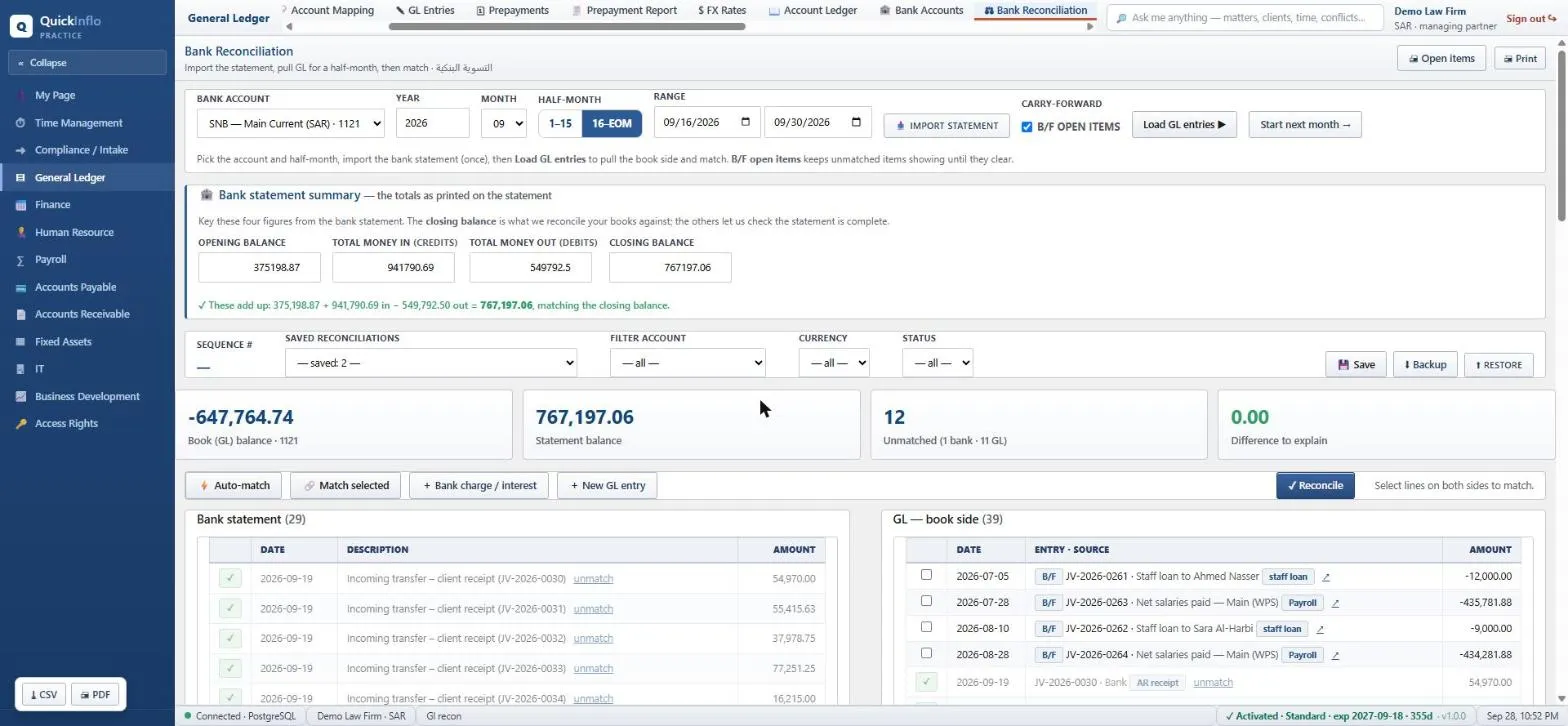Click Load GL entries button
The height and width of the screenshot is (726, 1568).
[x=1184, y=125]
